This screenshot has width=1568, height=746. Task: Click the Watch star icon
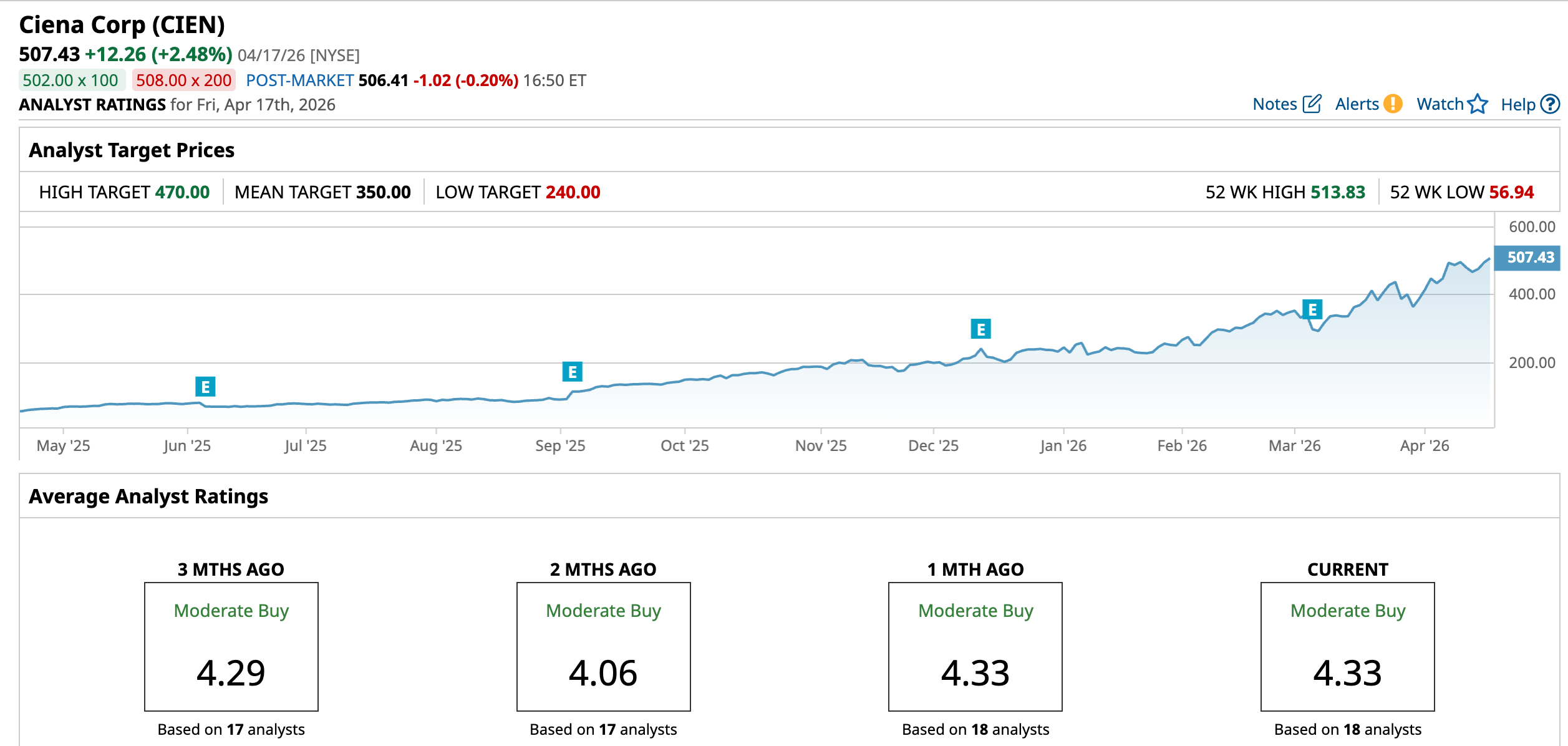[1478, 104]
